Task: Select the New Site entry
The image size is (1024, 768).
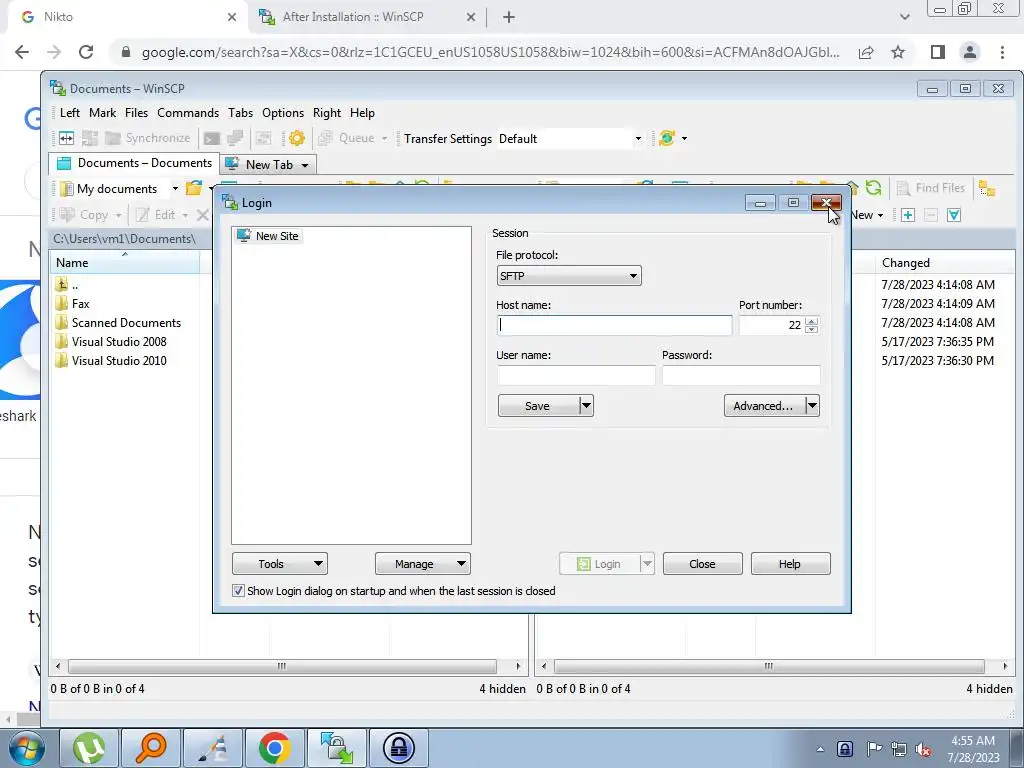Action: 268,236
